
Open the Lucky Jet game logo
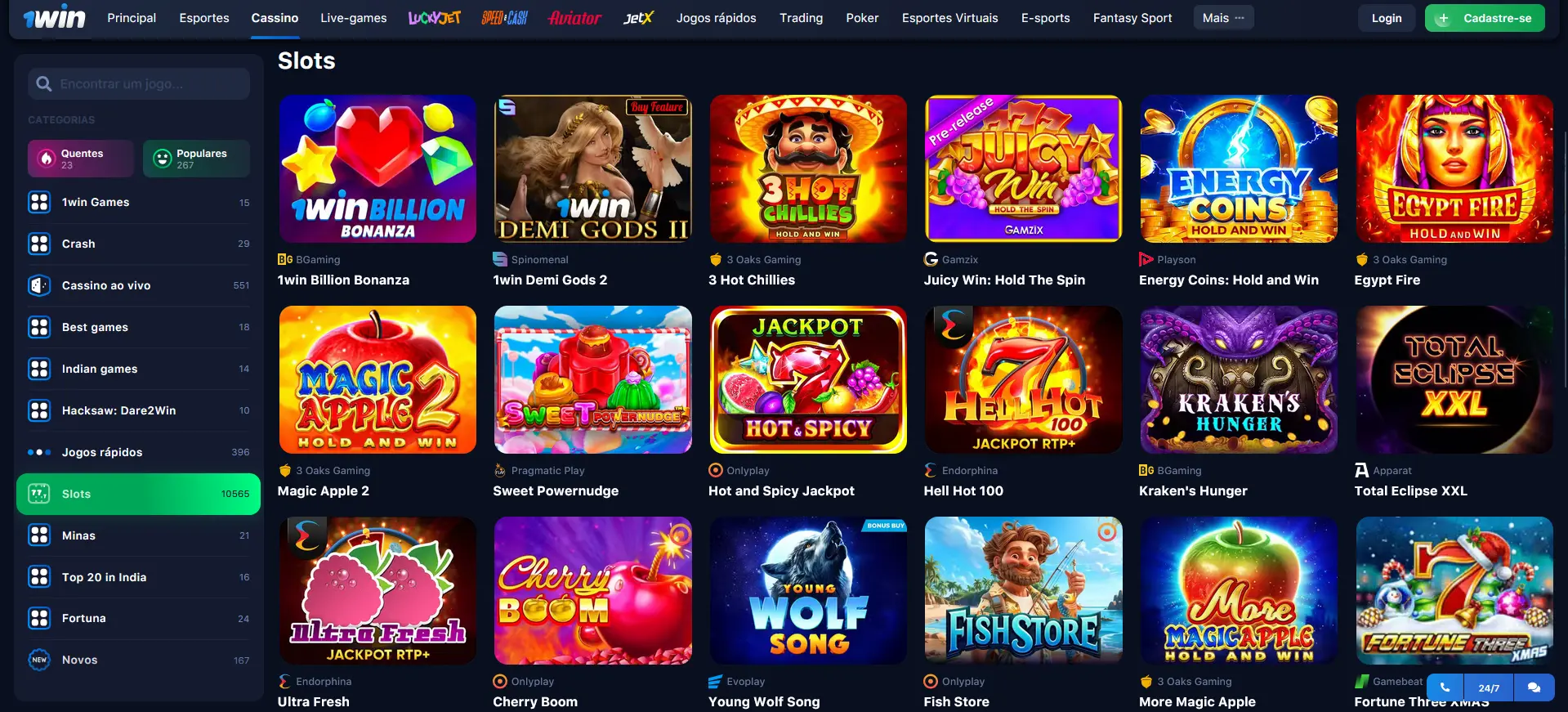(x=435, y=17)
